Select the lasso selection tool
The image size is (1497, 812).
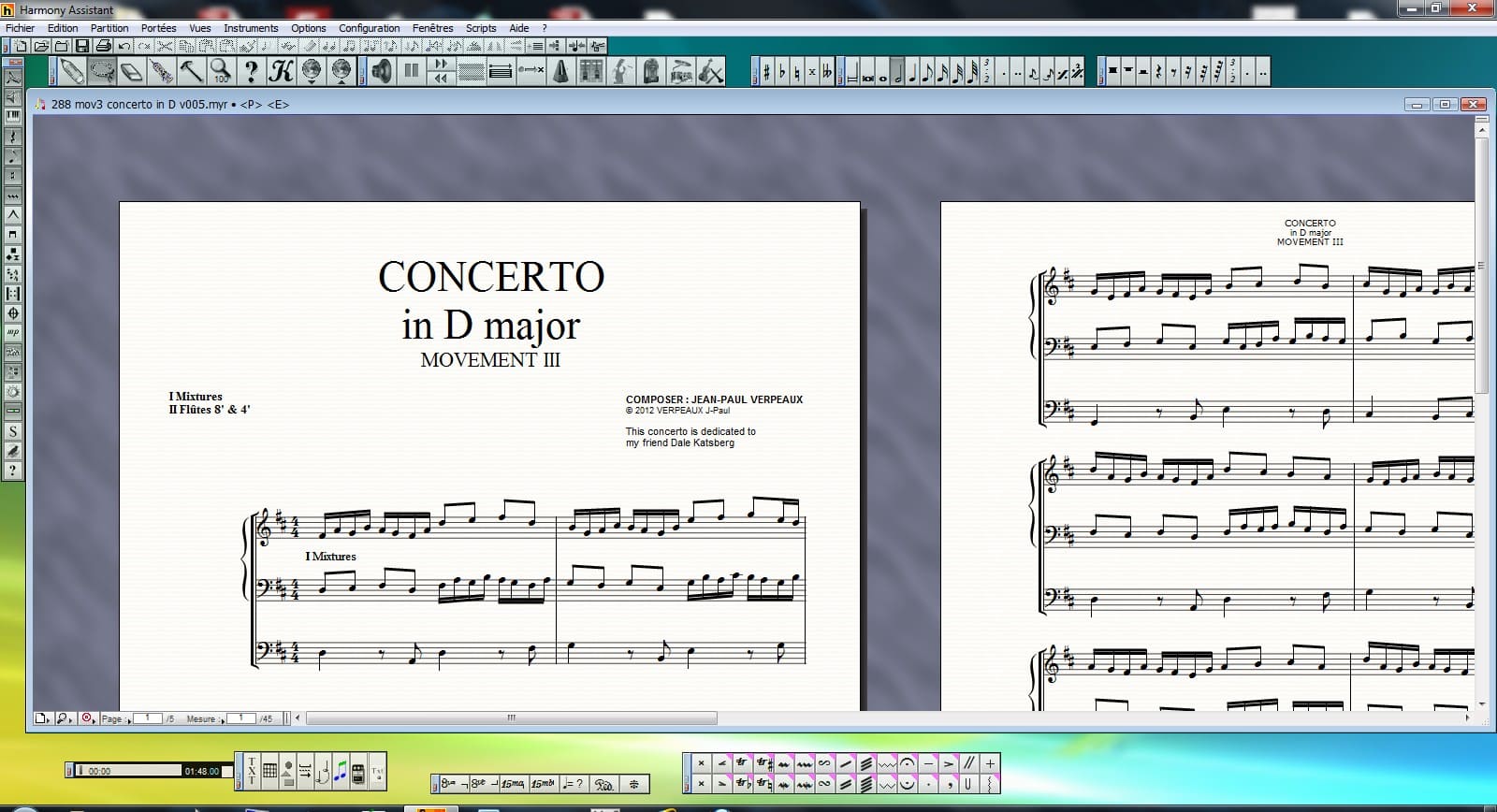click(102, 71)
